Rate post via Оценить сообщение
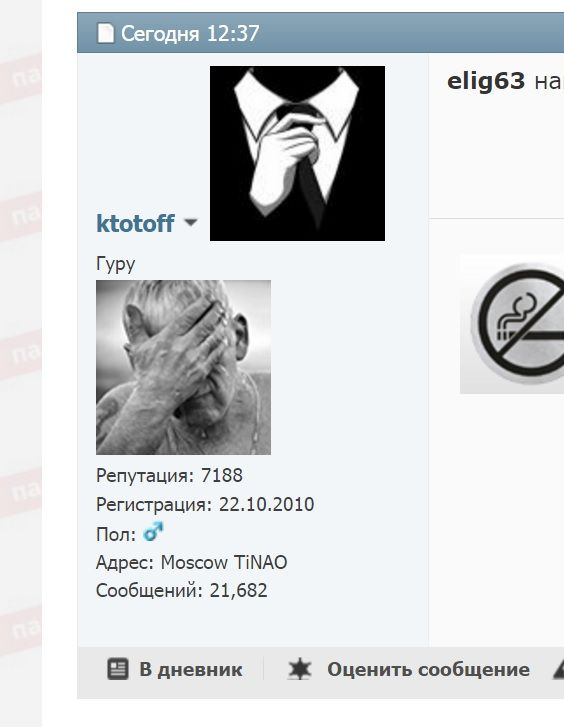Image resolution: width=564 pixels, height=727 pixels. 428,670
